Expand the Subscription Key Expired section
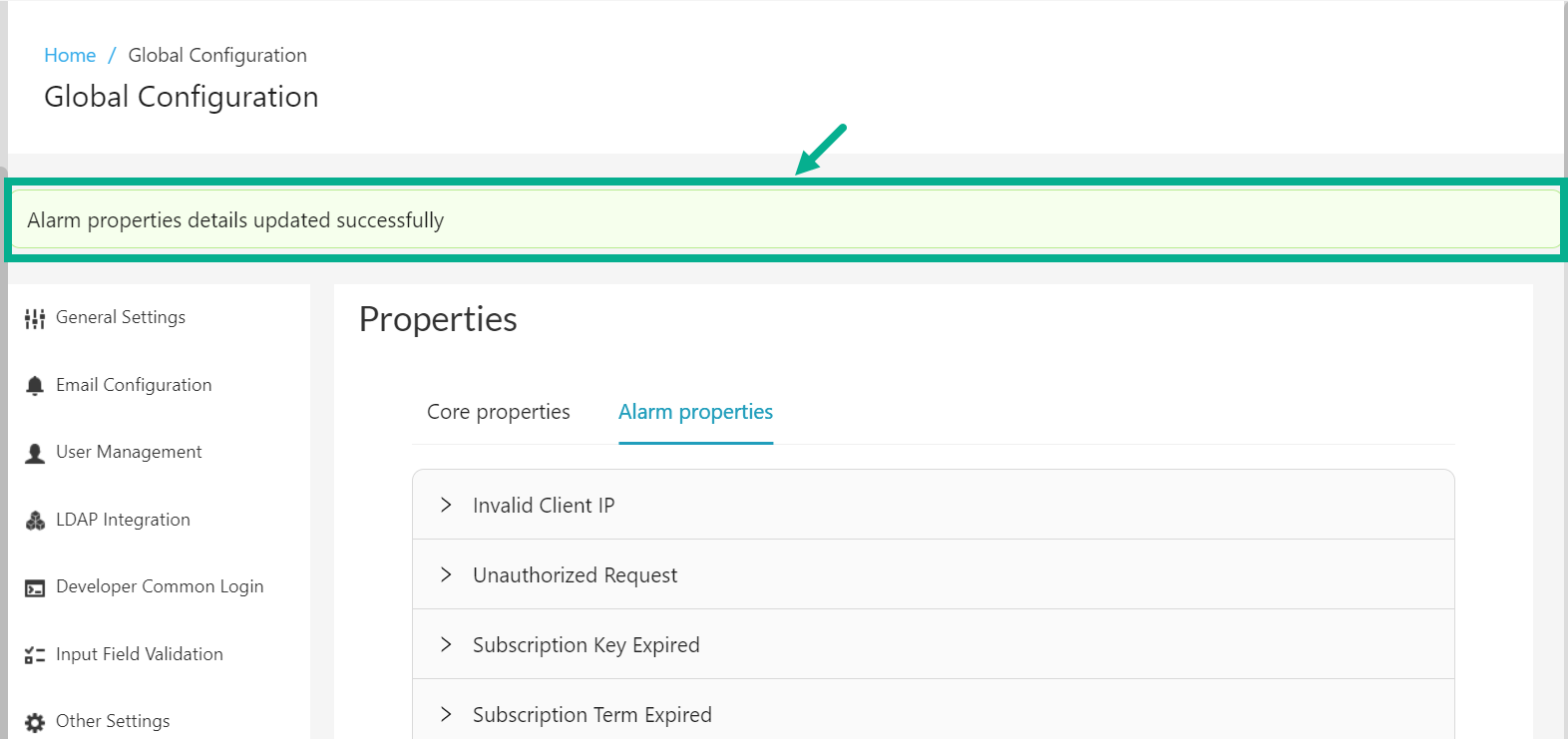The image size is (1568, 739). (x=446, y=644)
